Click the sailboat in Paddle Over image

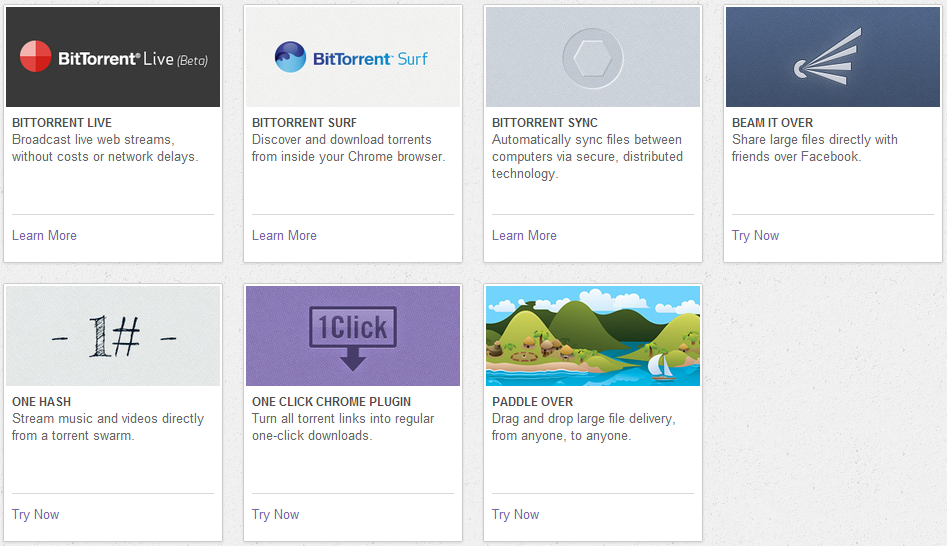click(x=662, y=366)
